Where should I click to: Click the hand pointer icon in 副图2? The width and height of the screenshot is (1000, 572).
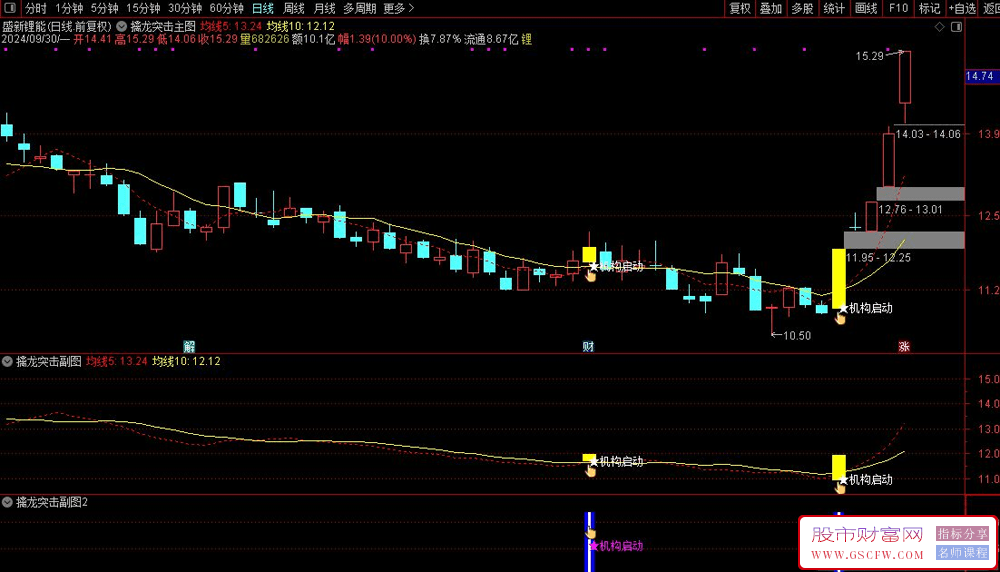tap(591, 533)
